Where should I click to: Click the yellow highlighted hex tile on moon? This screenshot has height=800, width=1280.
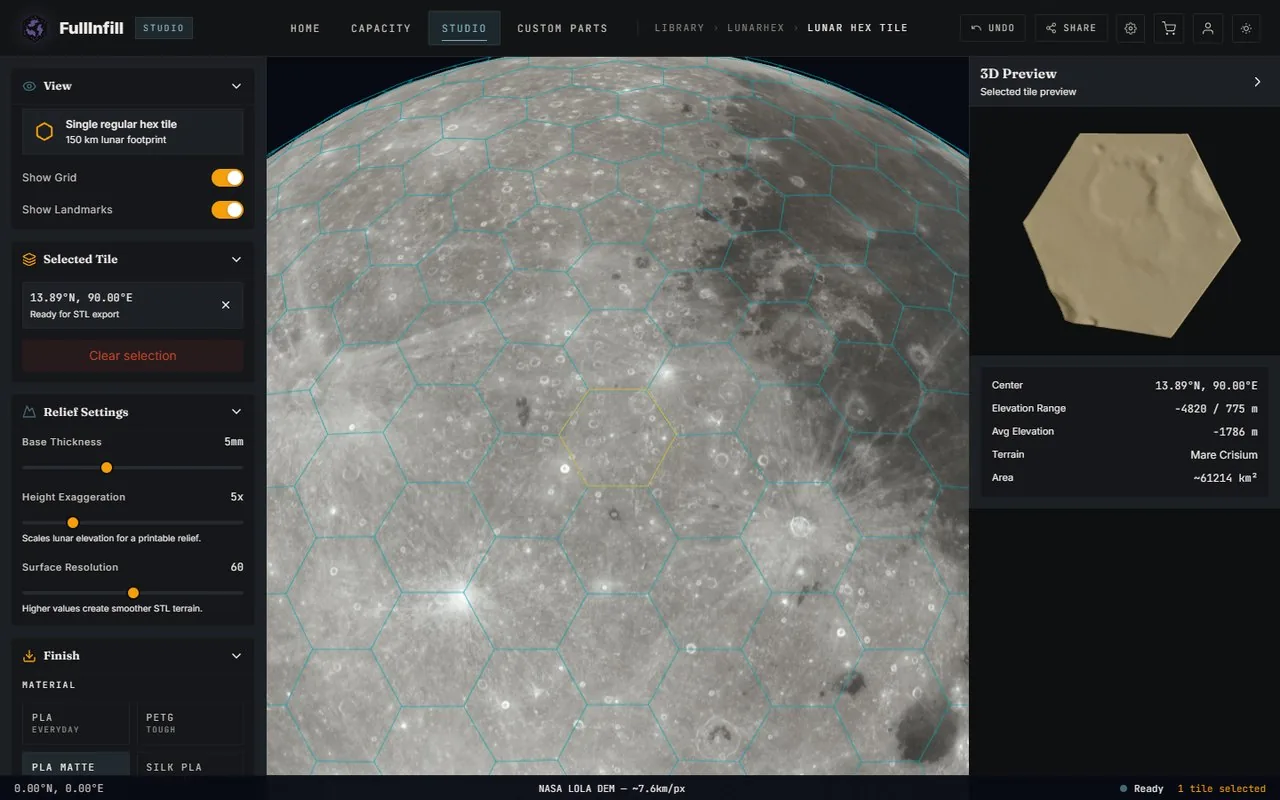tap(617, 438)
